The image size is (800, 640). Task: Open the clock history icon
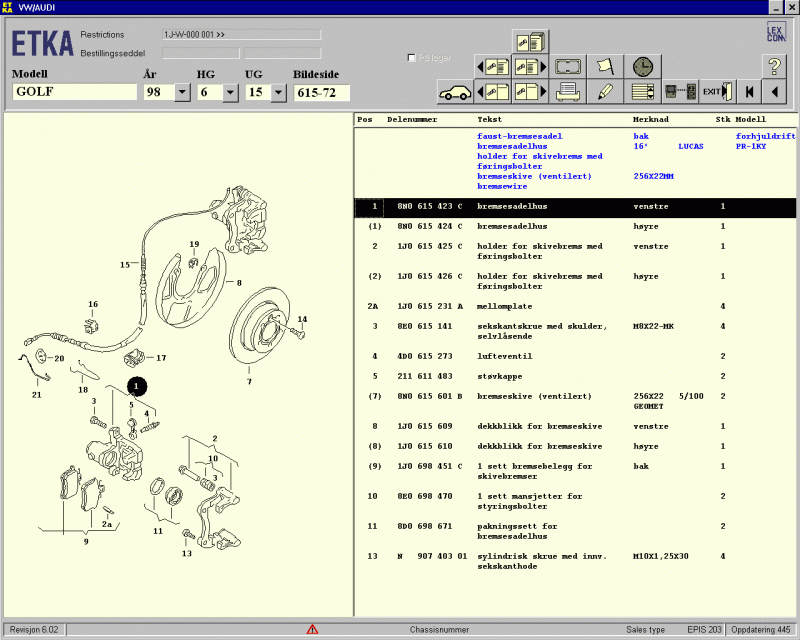tap(642, 67)
